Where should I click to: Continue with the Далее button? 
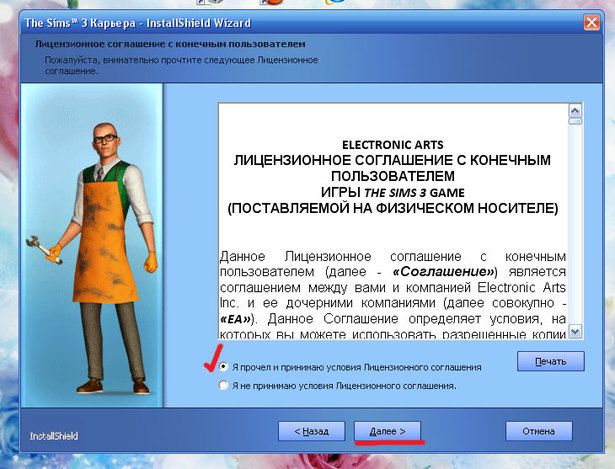(x=387, y=430)
